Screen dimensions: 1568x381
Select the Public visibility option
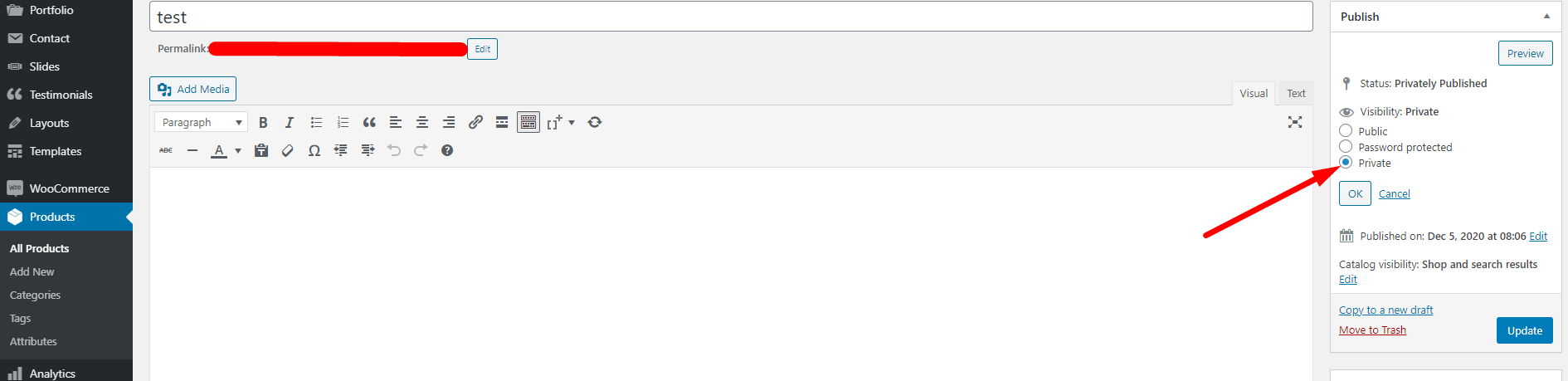[1346, 130]
